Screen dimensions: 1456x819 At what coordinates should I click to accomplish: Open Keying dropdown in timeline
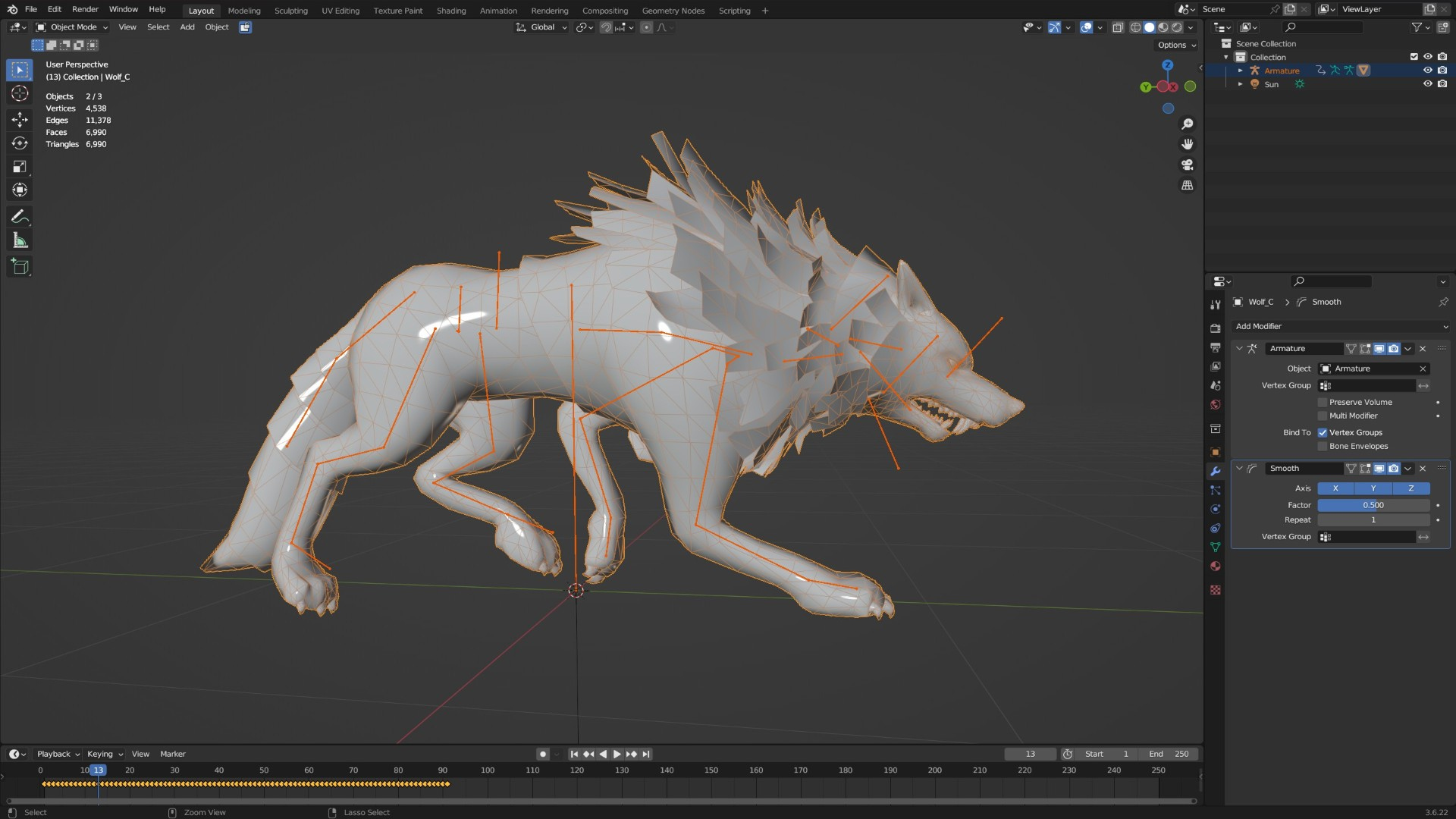105,754
